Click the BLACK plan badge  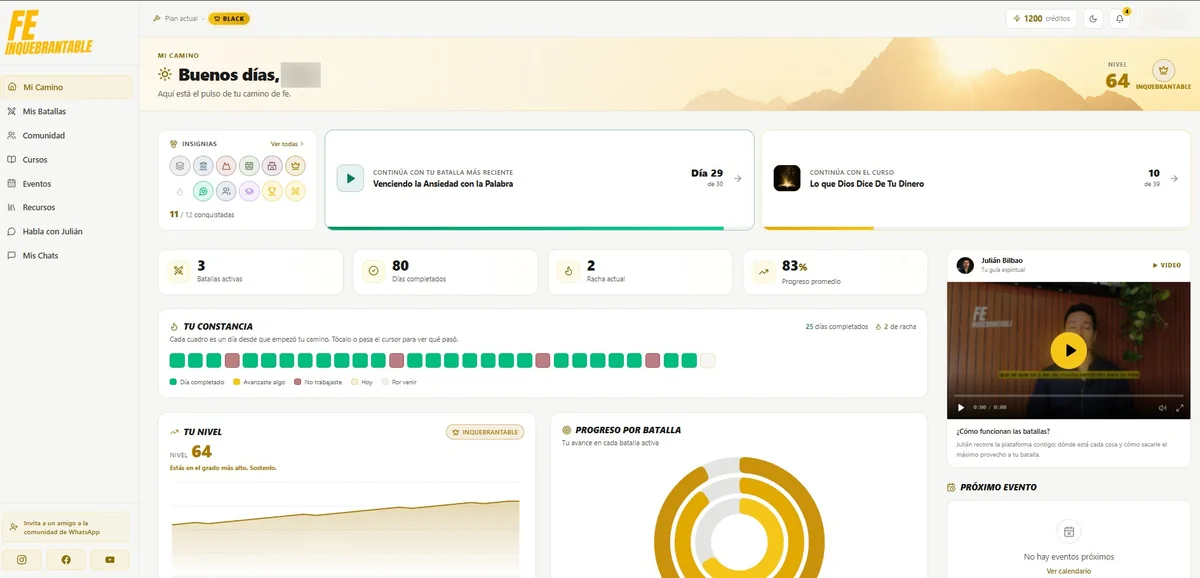(x=229, y=18)
